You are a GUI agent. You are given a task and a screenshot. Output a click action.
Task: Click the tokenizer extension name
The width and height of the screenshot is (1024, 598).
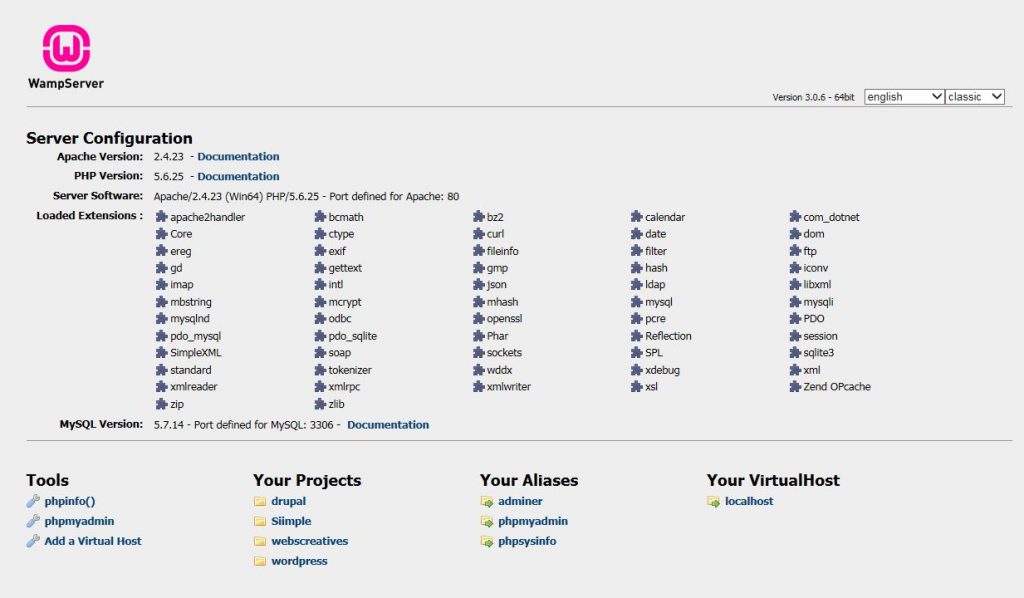(x=349, y=370)
